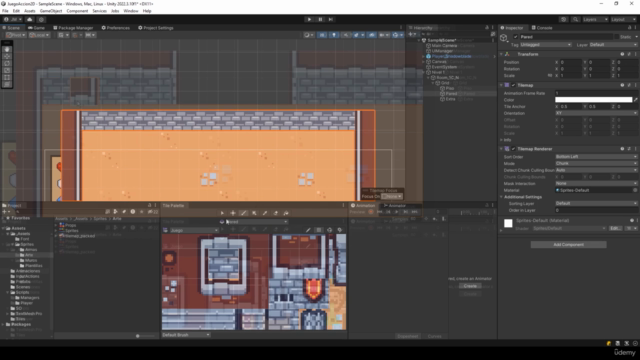The image size is (640, 360).
Task: Open the Tag dropdown (Untagged)
Action: pyautogui.click(x=546, y=44)
